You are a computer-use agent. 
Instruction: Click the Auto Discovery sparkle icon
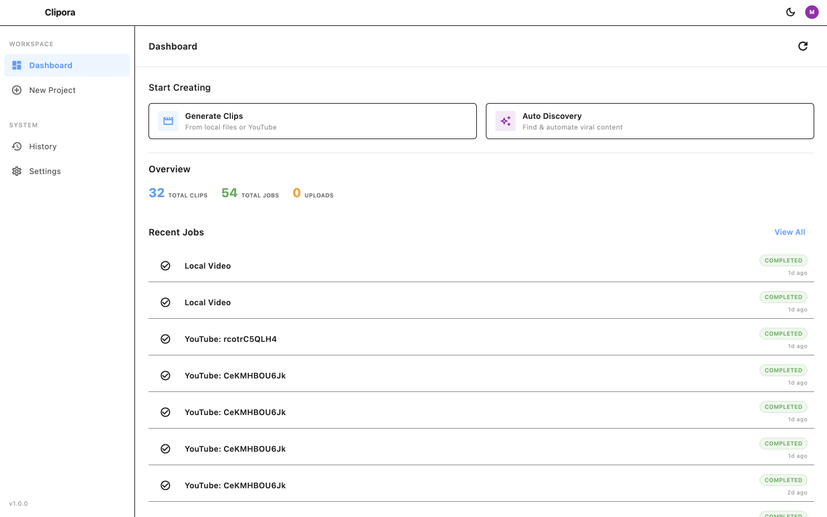point(505,121)
